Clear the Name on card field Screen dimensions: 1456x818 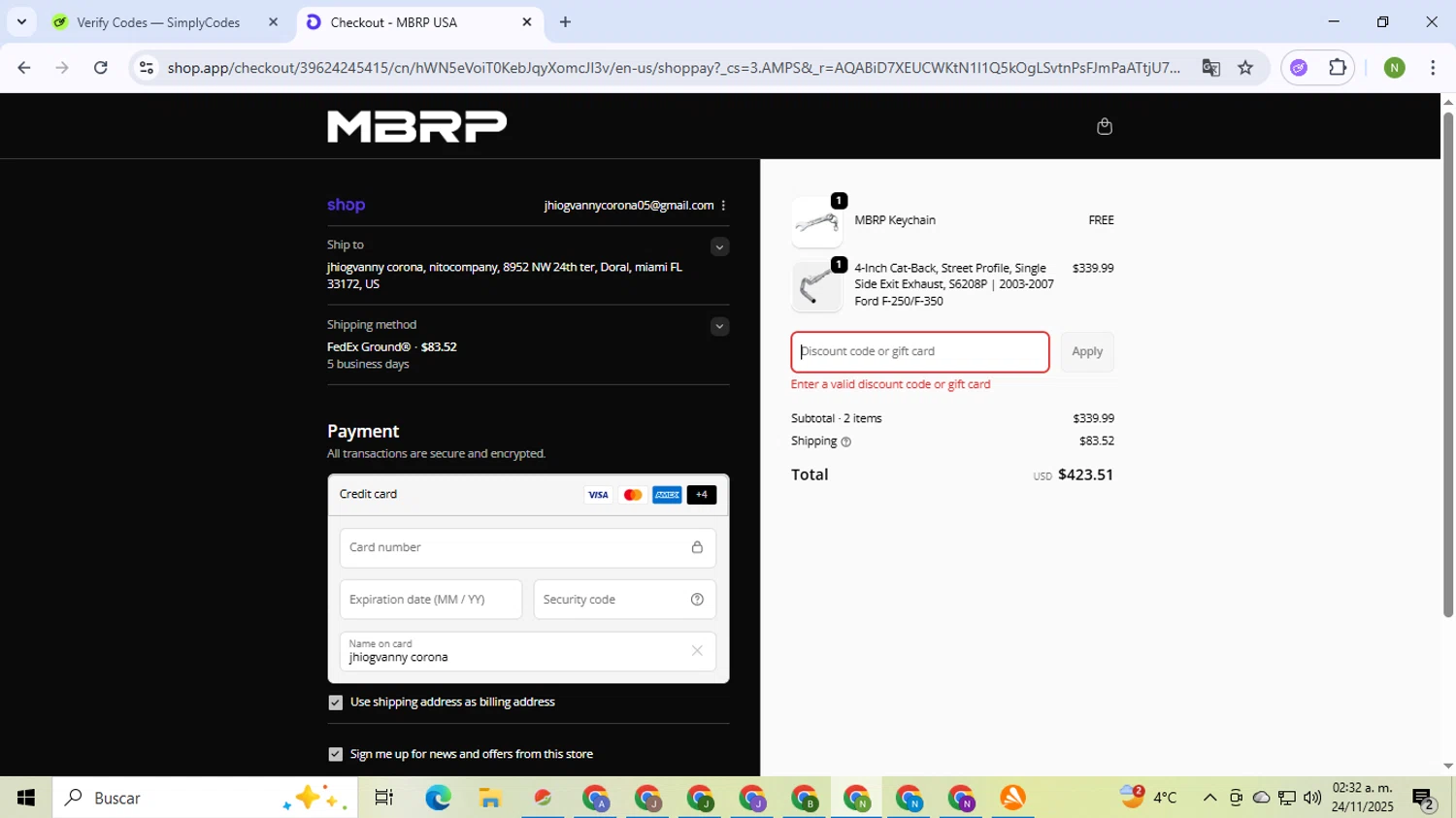697,651
